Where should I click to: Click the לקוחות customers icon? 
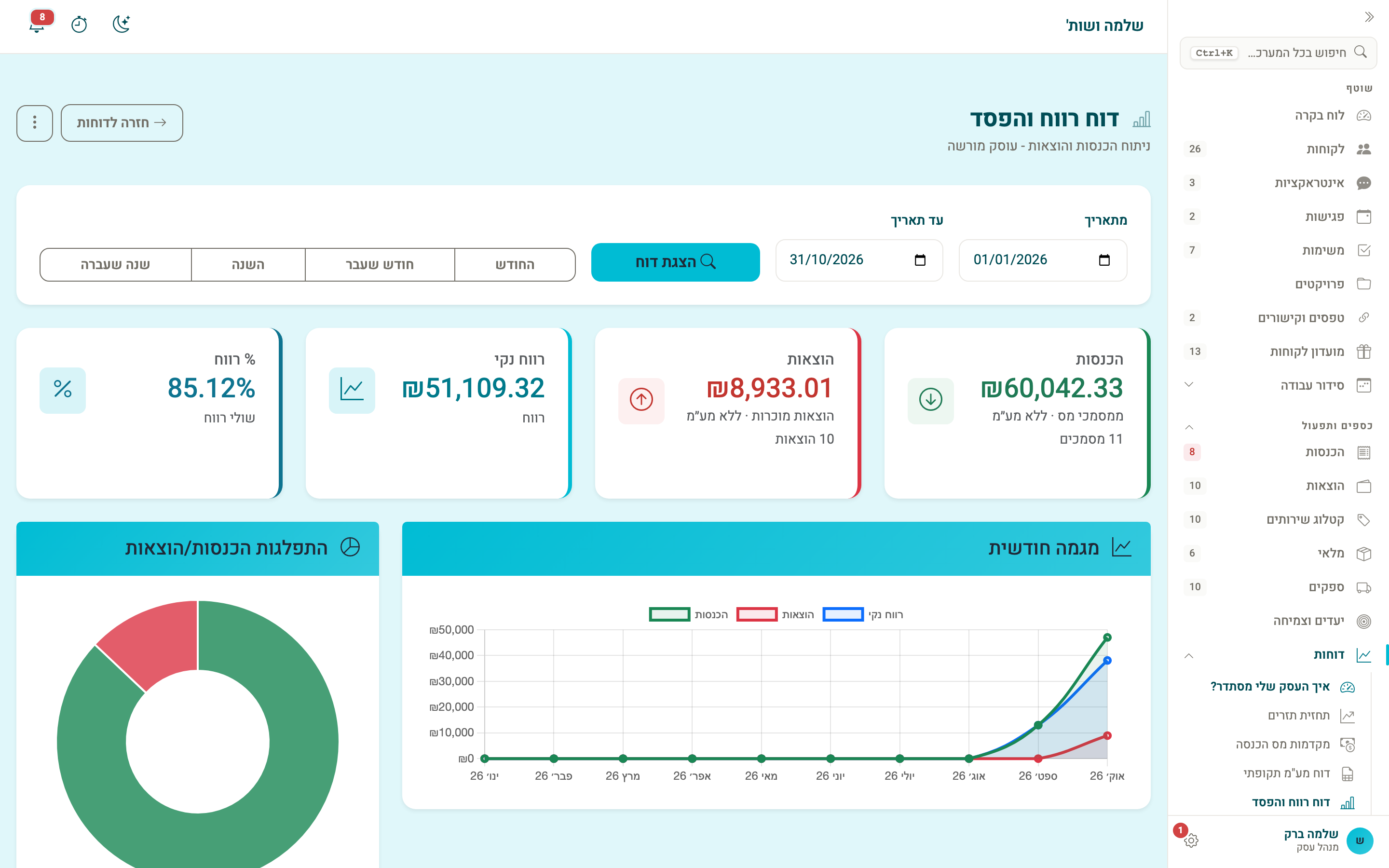[x=1364, y=149]
